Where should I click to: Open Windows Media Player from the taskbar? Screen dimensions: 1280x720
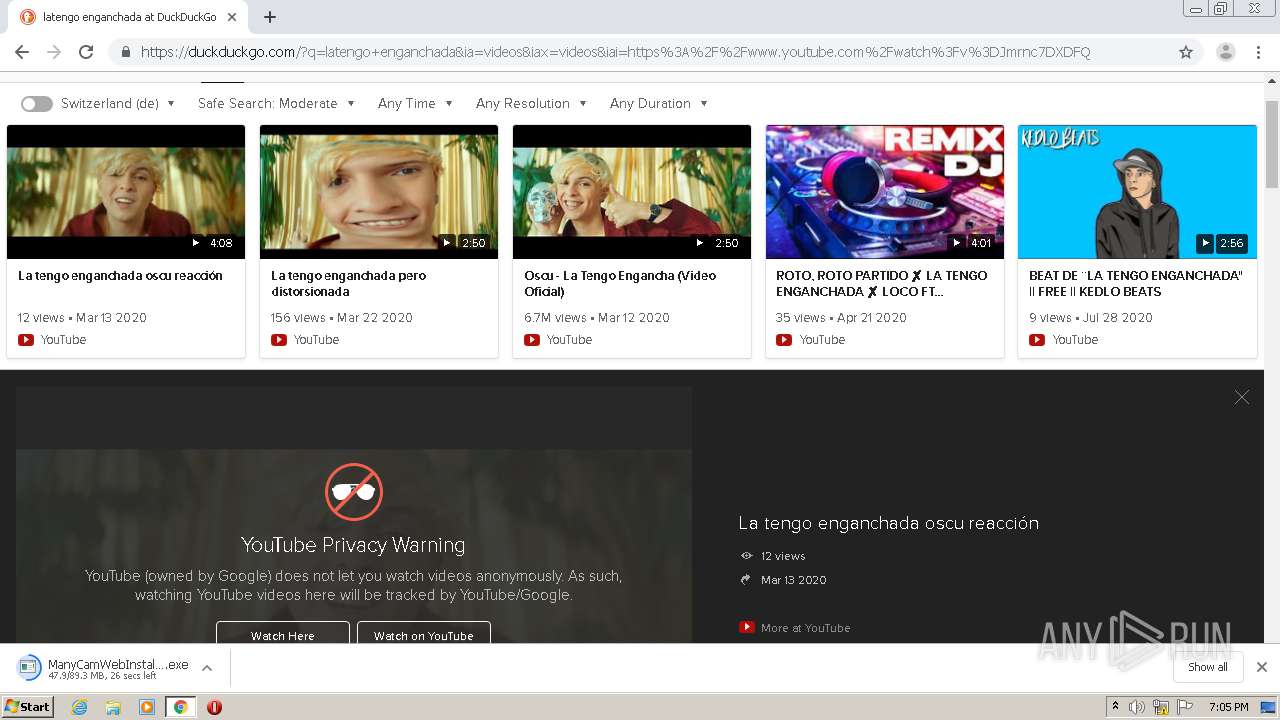[147, 707]
